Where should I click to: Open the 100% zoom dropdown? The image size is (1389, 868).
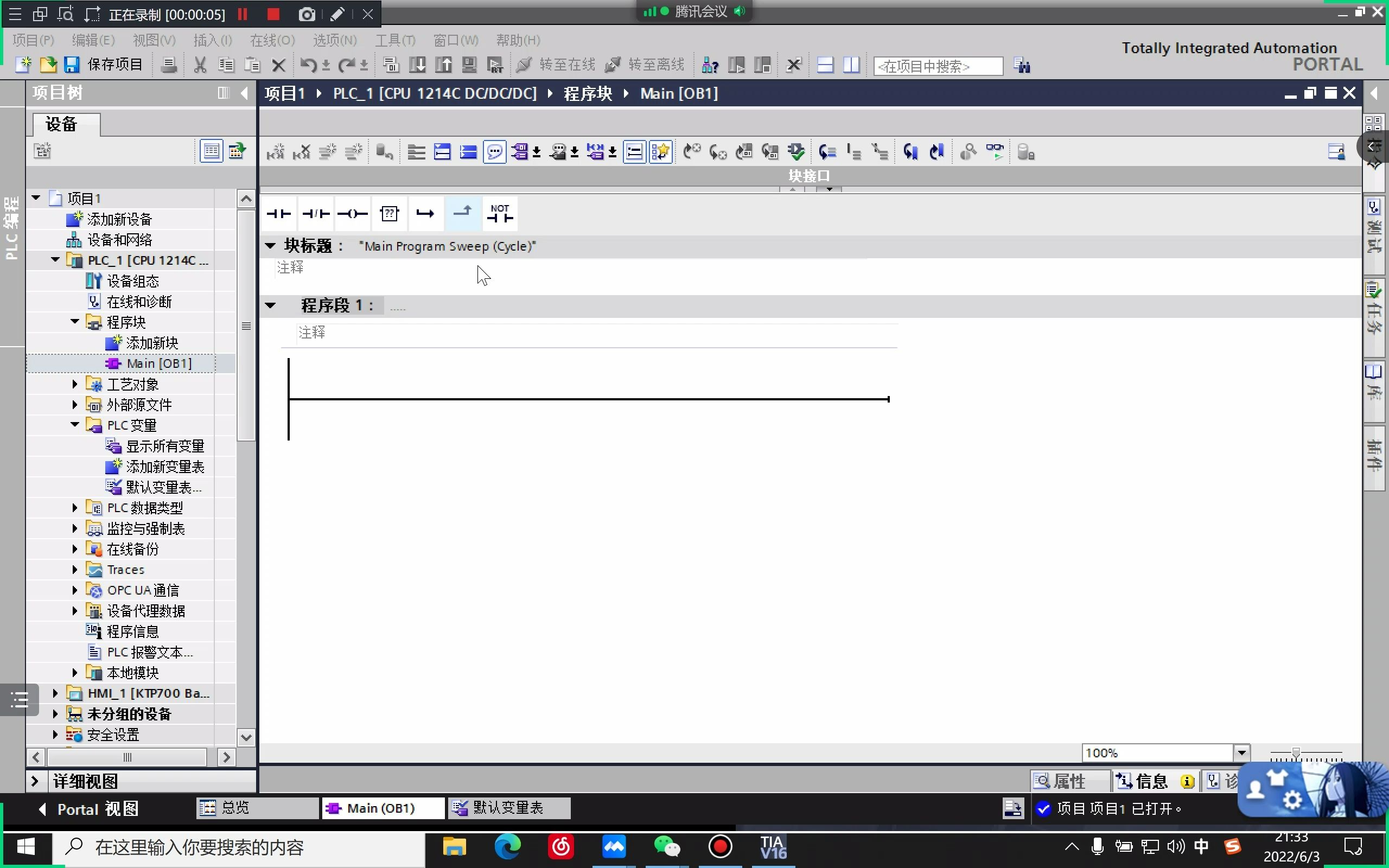(x=1241, y=752)
